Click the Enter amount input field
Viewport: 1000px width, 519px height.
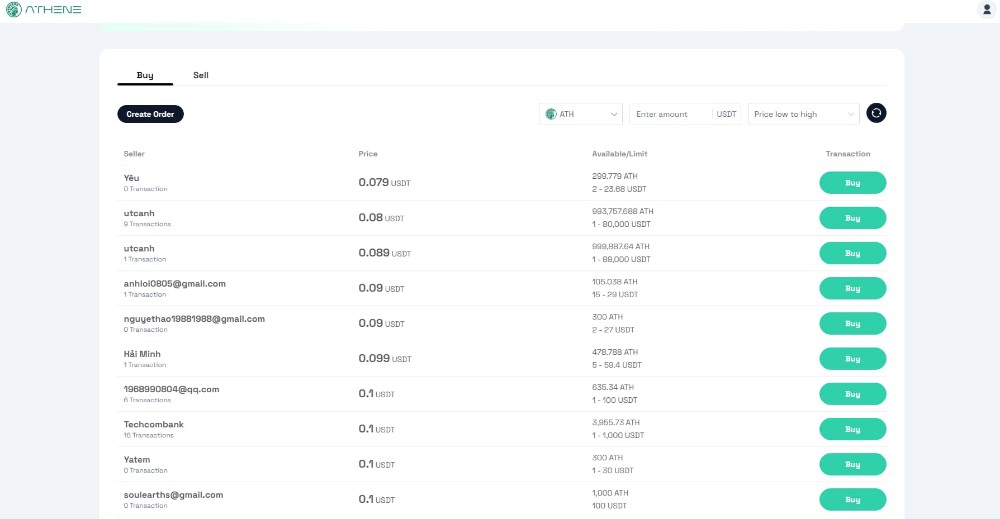coord(670,114)
